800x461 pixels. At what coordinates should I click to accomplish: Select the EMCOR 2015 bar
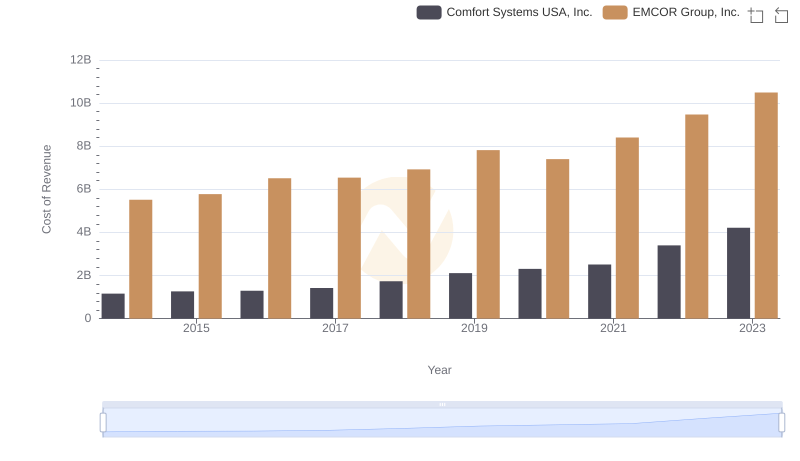click(210, 256)
